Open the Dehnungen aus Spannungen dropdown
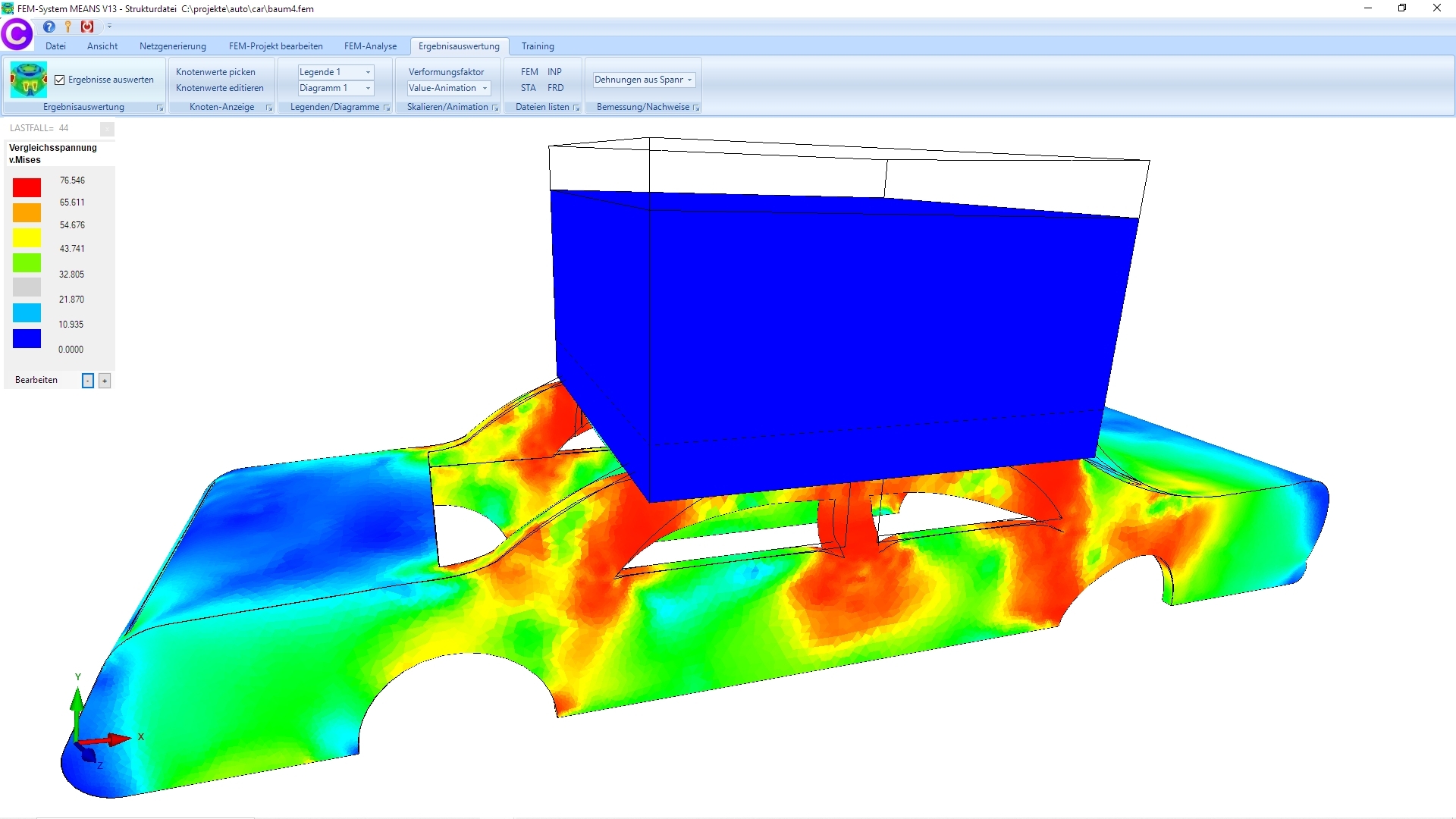This screenshot has width=1456, height=819. point(689,80)
